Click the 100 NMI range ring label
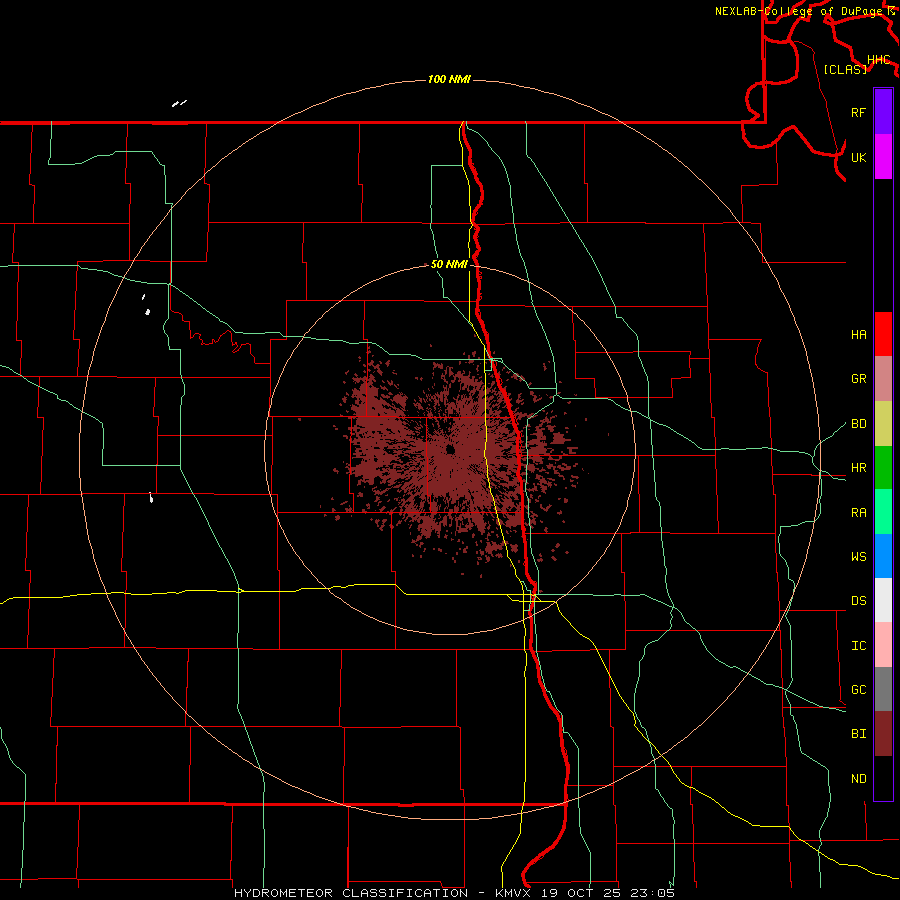The width and height of the screenshot is (900, 900). point(449,79)
